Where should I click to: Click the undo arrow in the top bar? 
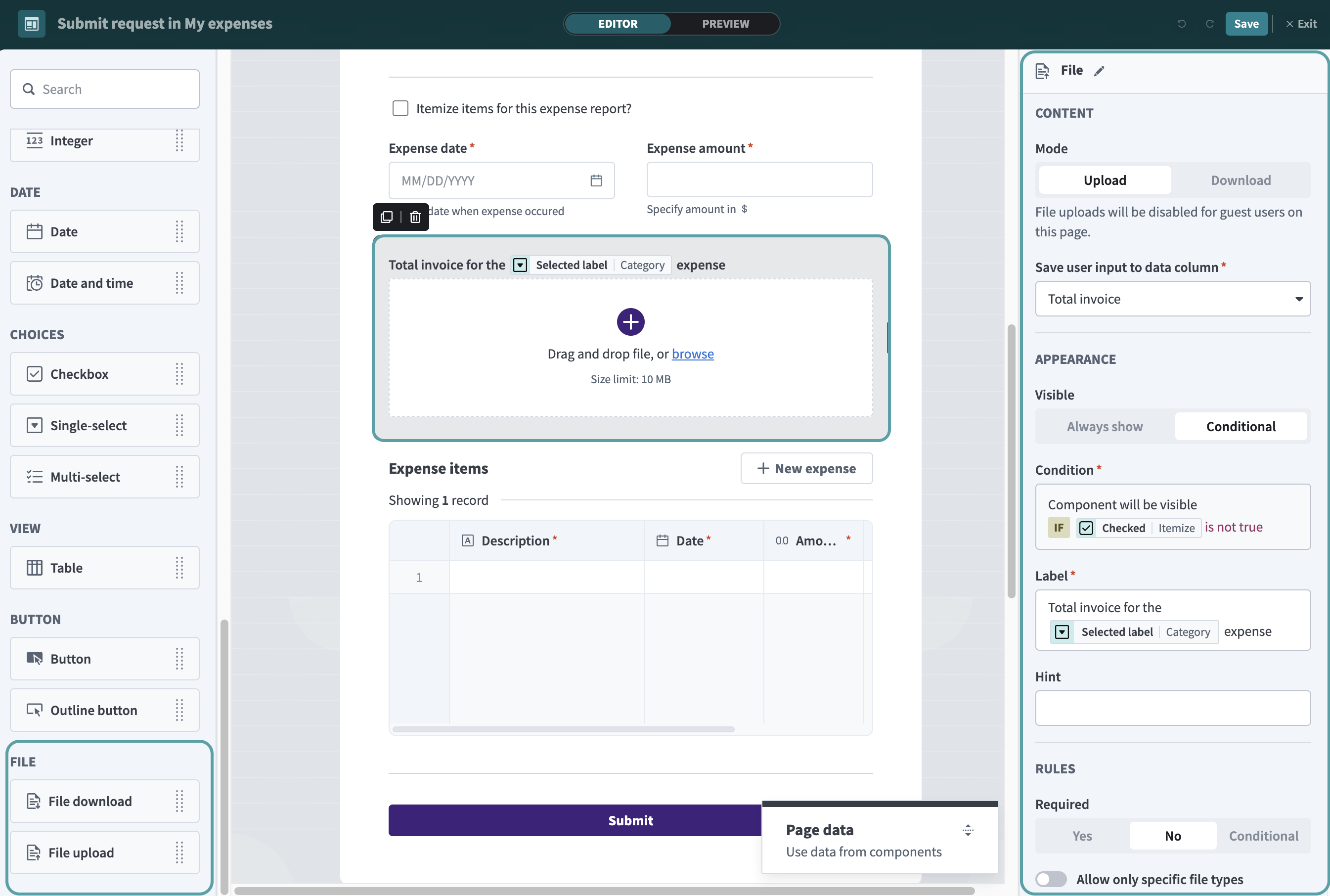pyautogui.click(x=1182, y=23)
